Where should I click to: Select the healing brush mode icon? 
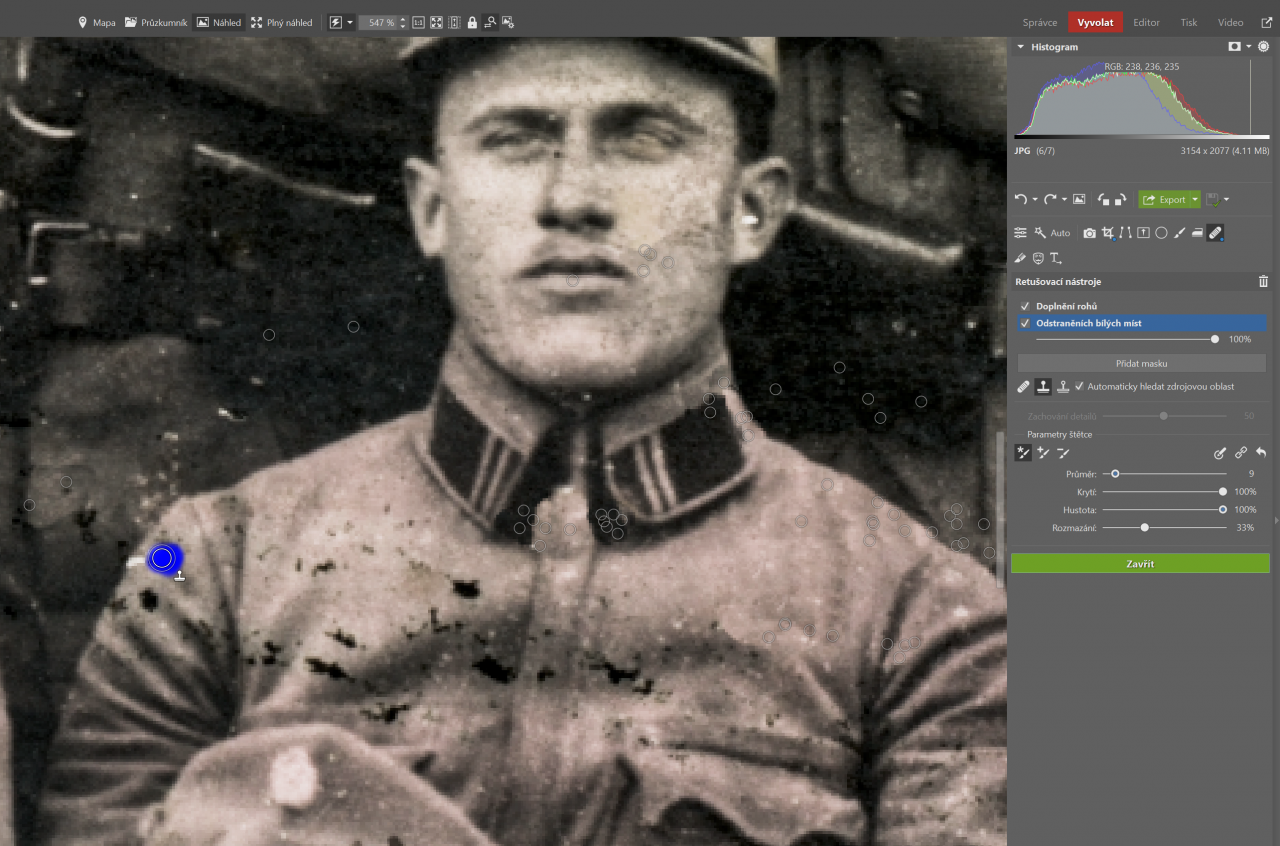pyautogui.click(x=1022, y=386)
